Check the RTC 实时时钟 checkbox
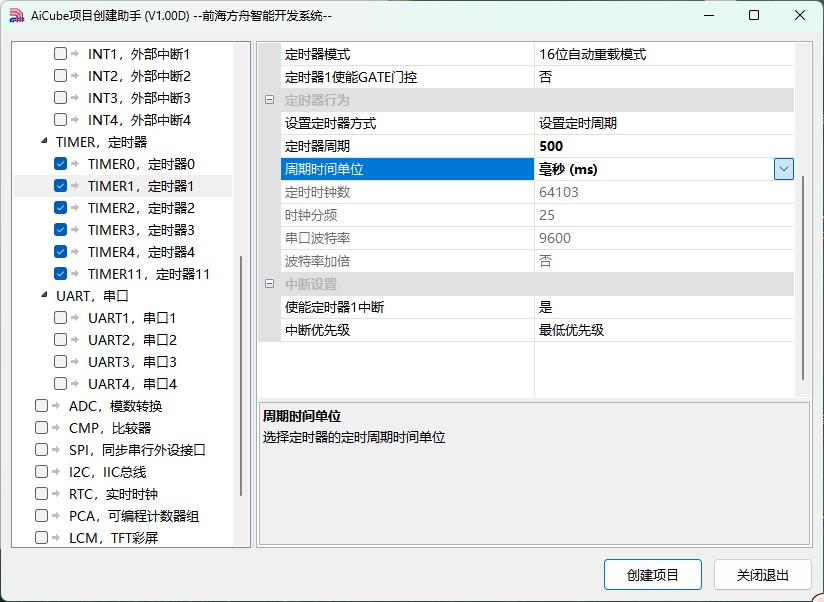The width and height of the screenshot is (824, 602). point(42,494)
